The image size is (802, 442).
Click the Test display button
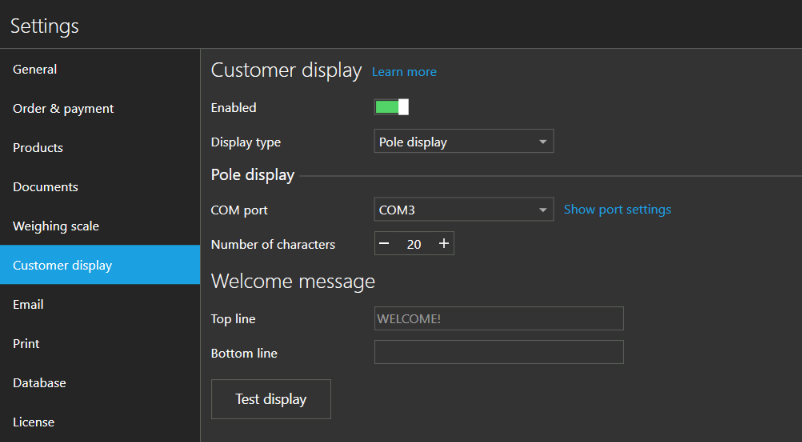pos(271,399)
